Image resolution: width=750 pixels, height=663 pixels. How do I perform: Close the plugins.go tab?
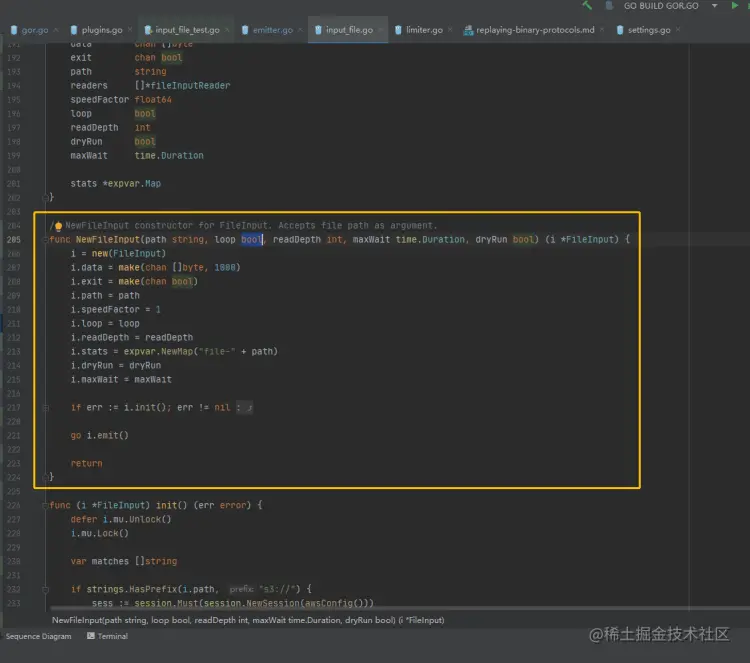[x=130, y=30]
